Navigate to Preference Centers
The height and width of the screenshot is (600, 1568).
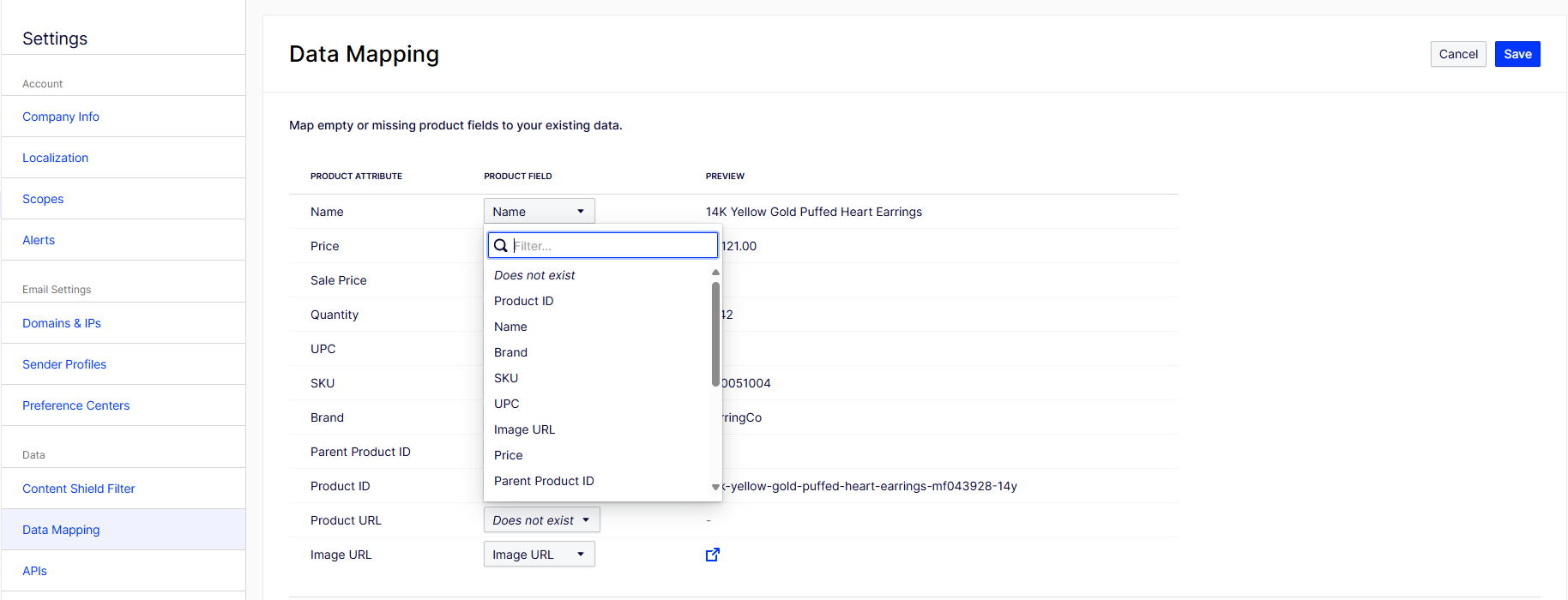click(x=76, y=405)
